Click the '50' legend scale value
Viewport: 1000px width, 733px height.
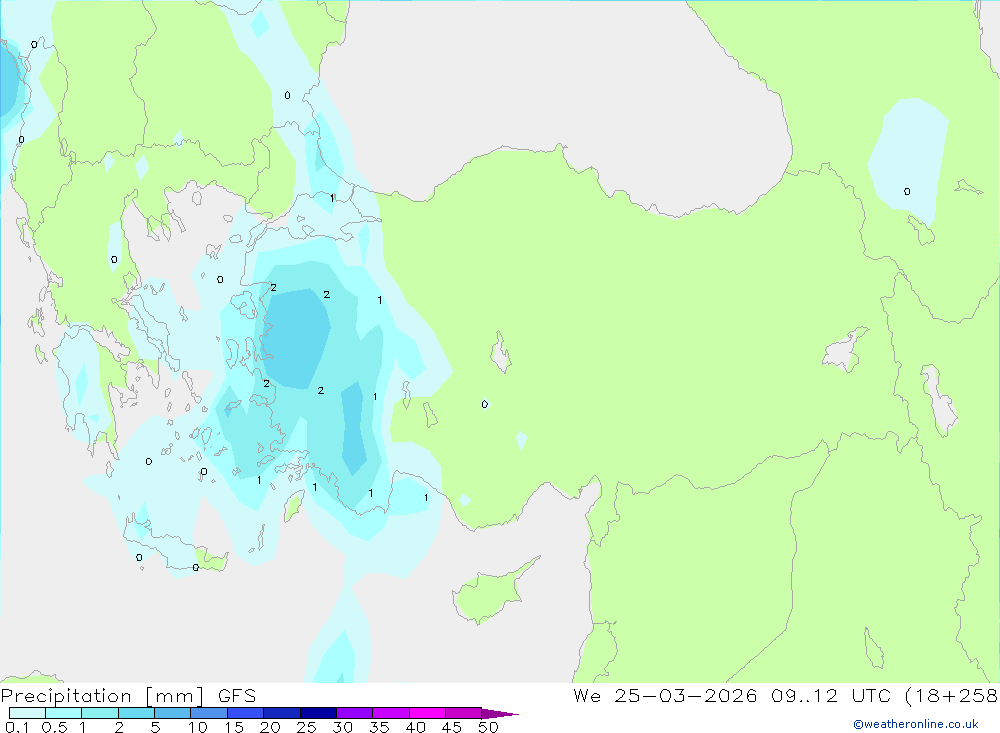(x=488, y=727)
